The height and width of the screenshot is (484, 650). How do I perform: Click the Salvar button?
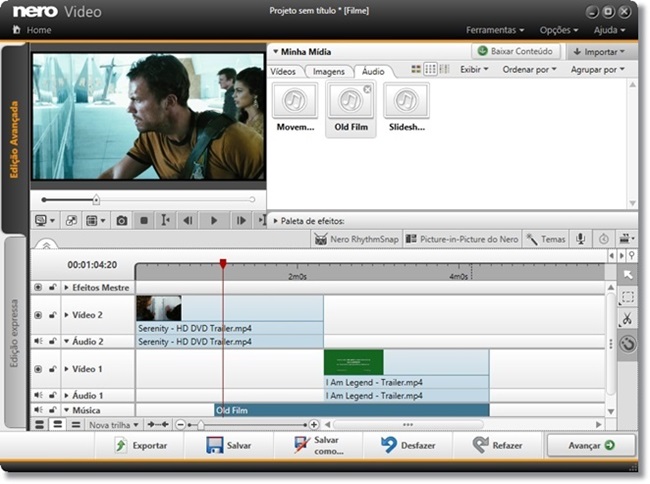(x=228, y=445)
